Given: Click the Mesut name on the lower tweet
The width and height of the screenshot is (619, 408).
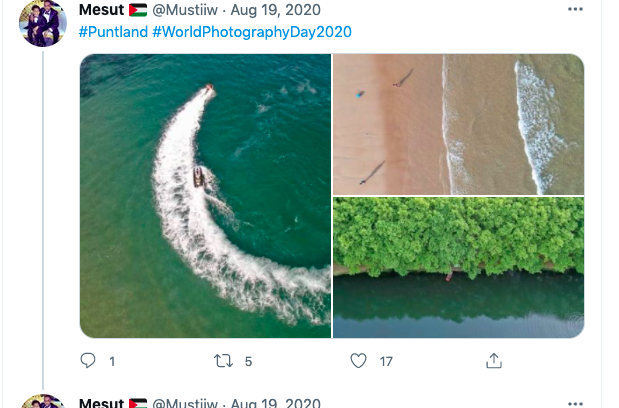Looking at the screenshot, I should 101,403.
